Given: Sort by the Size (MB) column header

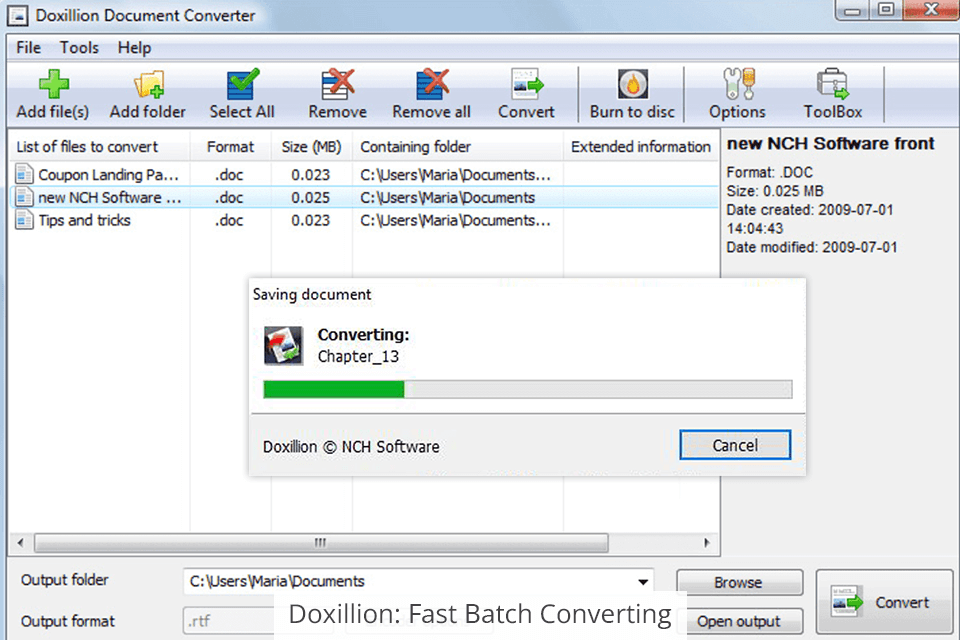Looking at the screenshot, I should click(x=311, y=147).
